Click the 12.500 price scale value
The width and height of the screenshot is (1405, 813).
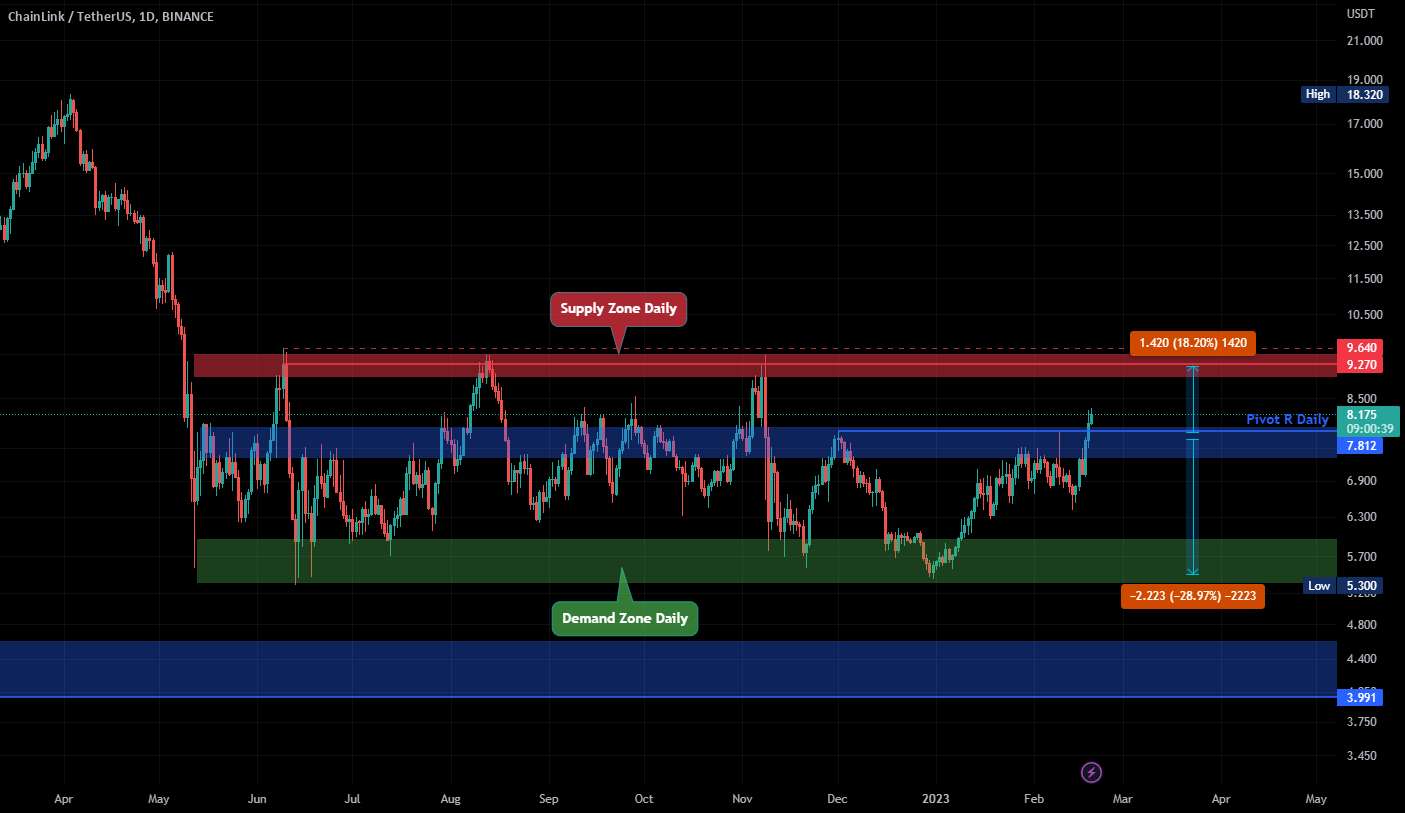(x=1364, y=246)
